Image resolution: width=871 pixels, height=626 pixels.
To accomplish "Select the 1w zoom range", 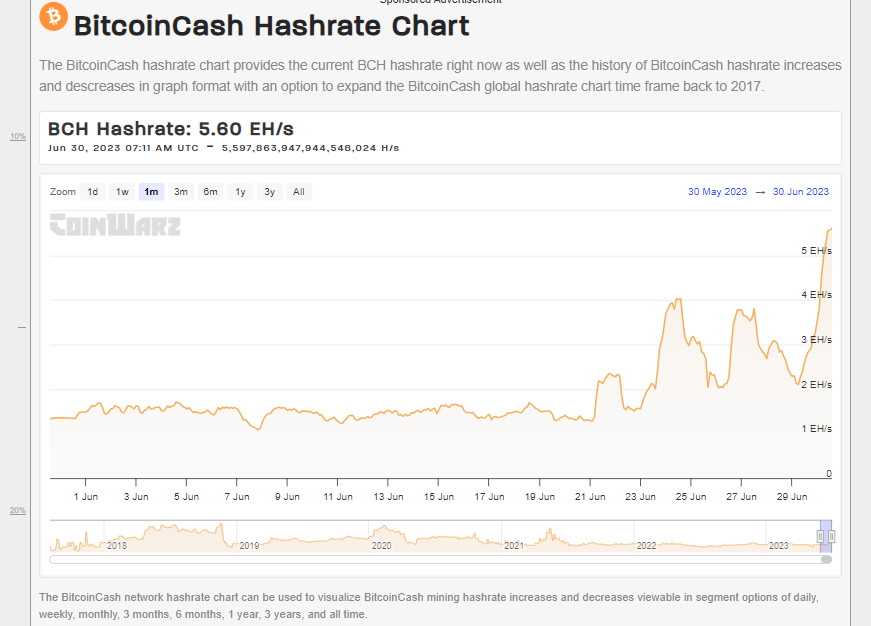I will 122,192.
